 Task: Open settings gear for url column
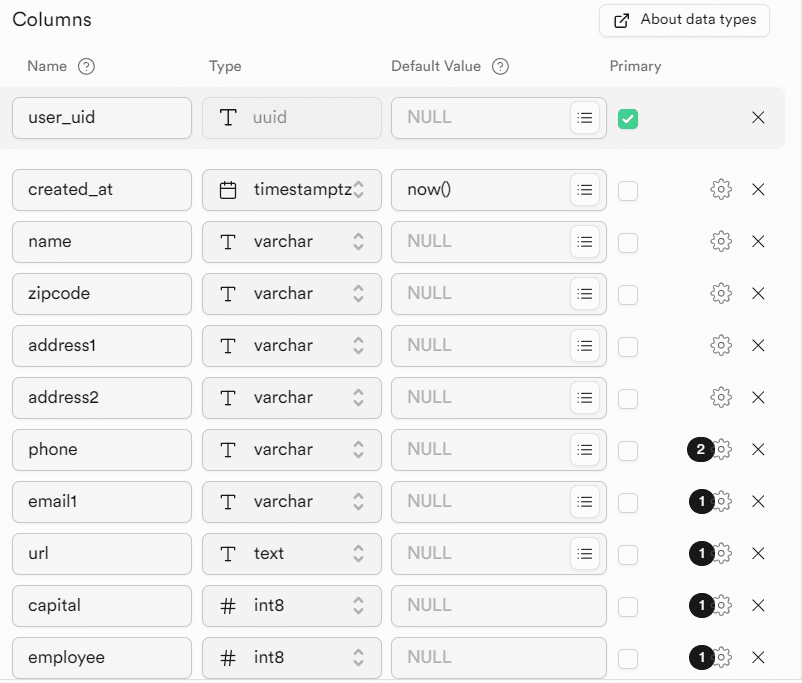point(722,554)
